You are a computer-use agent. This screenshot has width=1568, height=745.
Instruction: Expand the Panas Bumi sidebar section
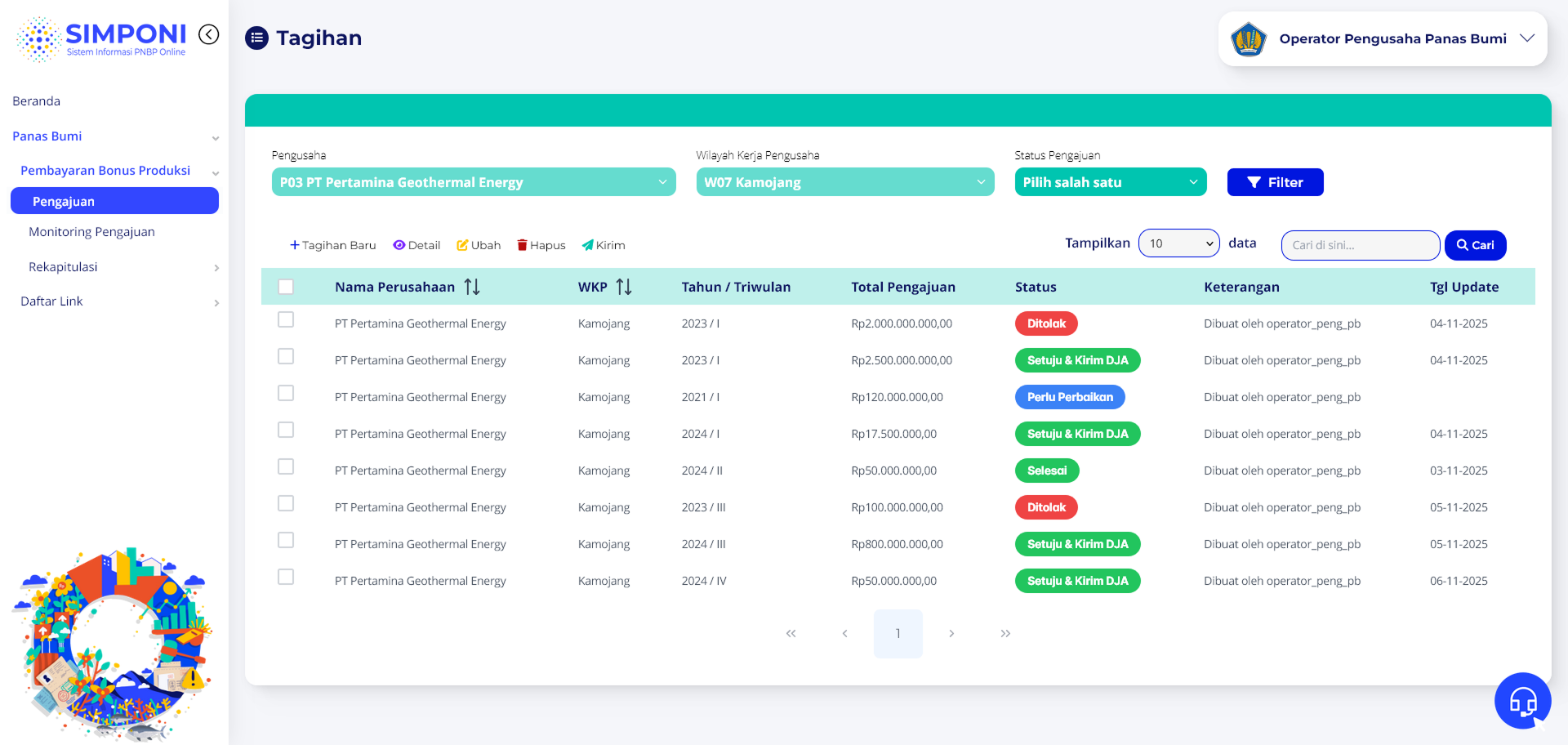[x=114, y=136]
